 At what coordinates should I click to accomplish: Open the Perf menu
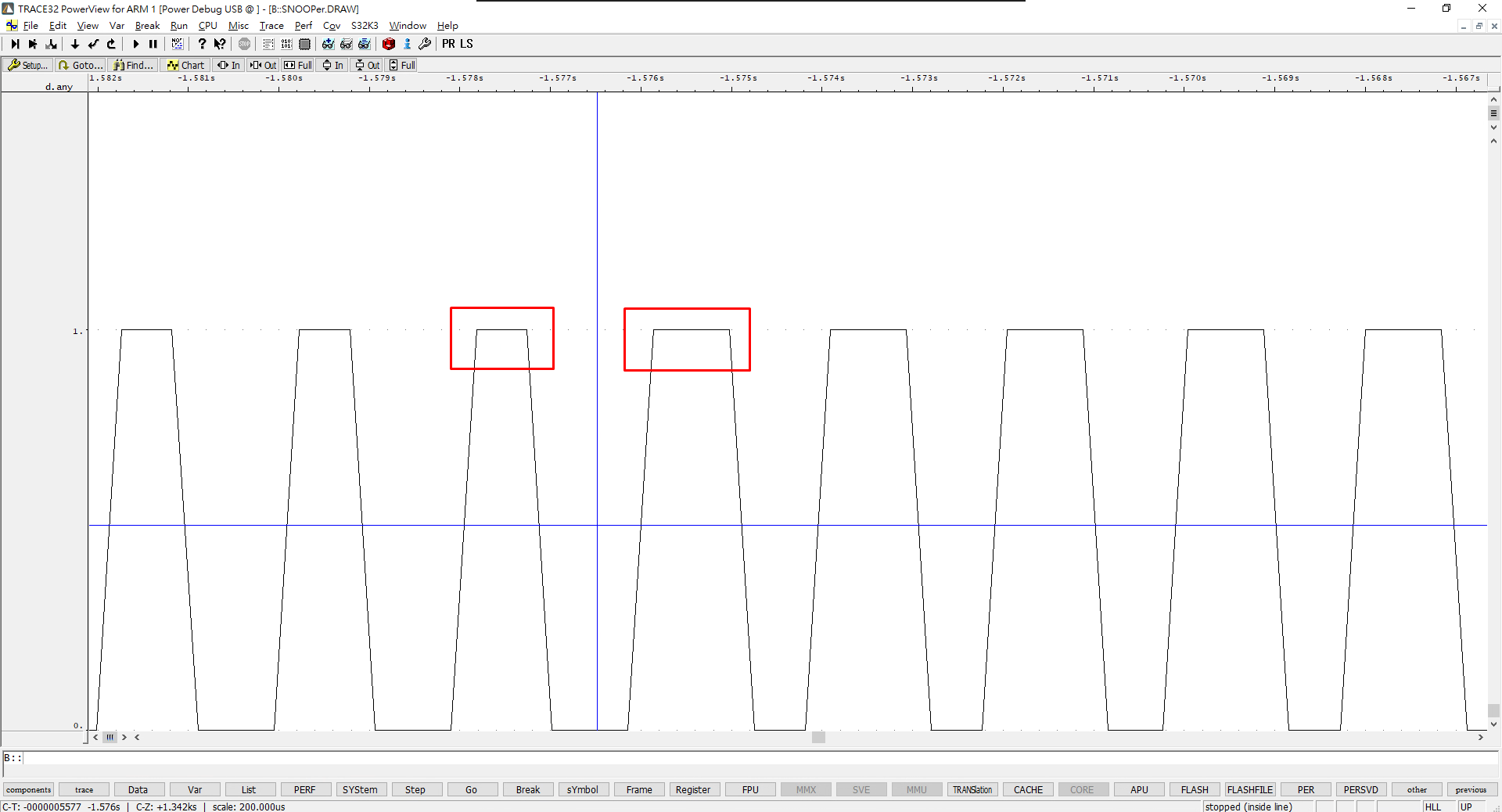304,26
